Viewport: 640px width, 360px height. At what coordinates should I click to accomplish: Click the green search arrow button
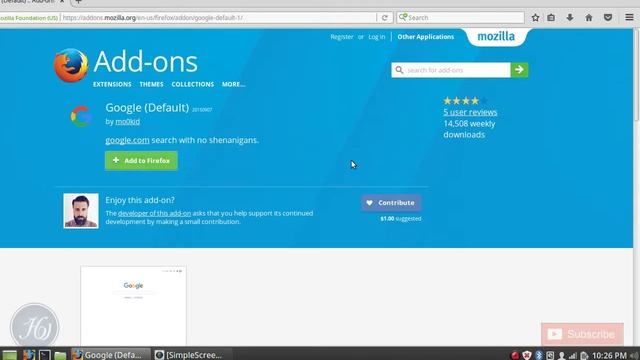coord(519,70)
